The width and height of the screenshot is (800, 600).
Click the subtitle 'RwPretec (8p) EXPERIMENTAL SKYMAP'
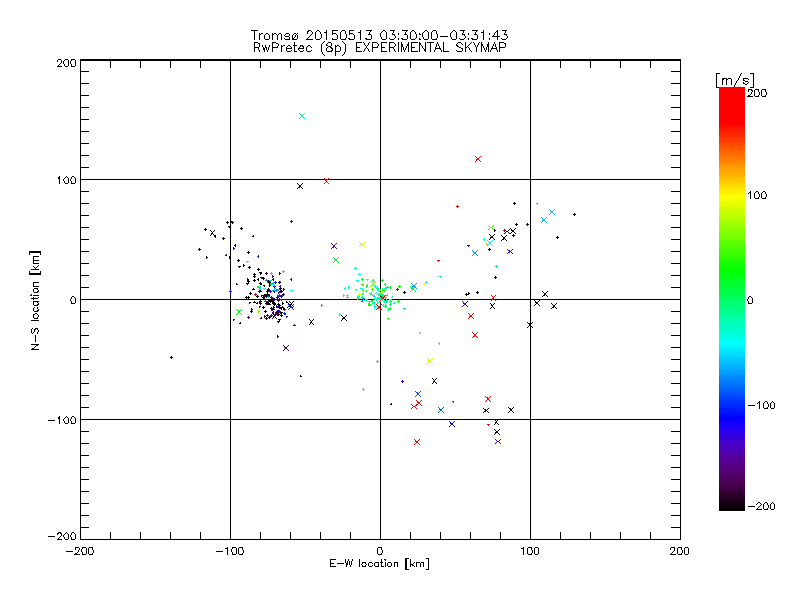point(379,48)
